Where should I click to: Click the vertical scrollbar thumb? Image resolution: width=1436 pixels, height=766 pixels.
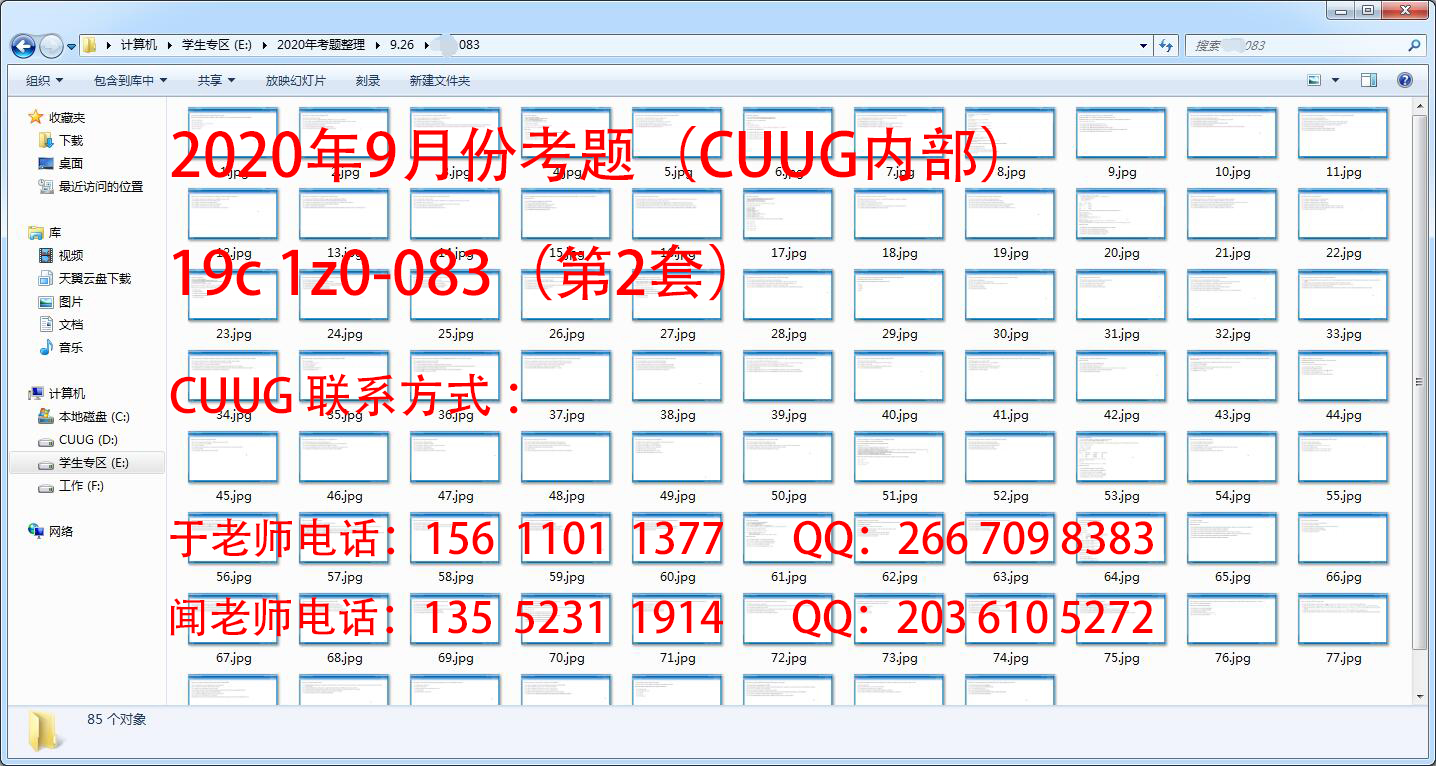click(1419, 380)
